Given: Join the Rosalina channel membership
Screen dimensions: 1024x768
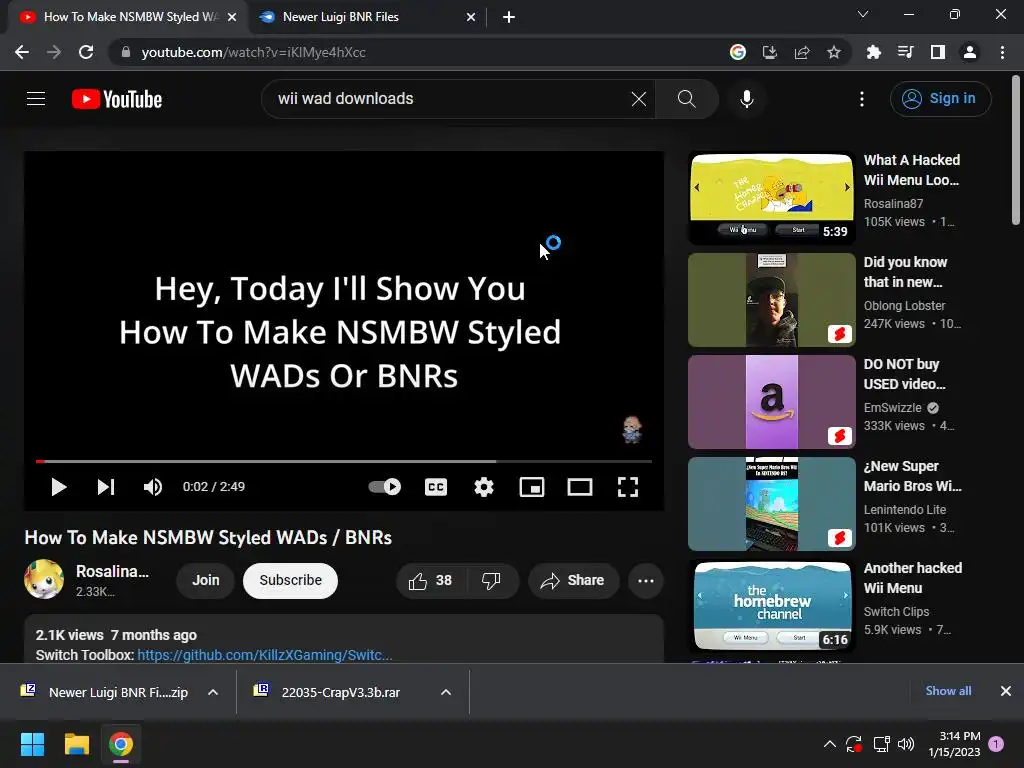Looking at the screenshot, I should coord(206,581).
